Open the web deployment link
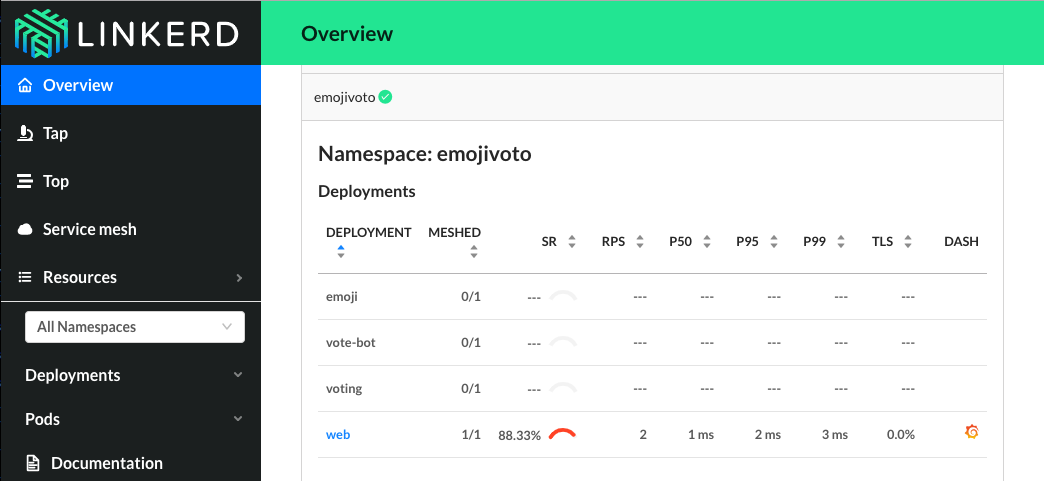1044x481 pixels. pos(338,435)
